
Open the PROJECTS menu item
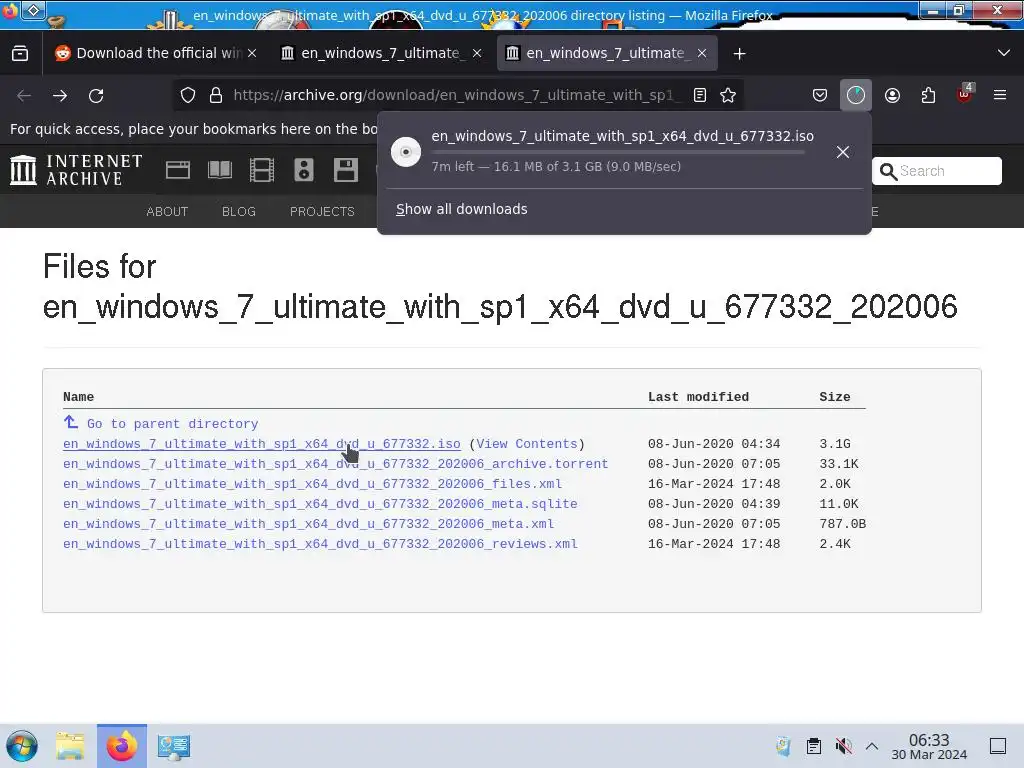pyautogui.click(x=322, y=212)
